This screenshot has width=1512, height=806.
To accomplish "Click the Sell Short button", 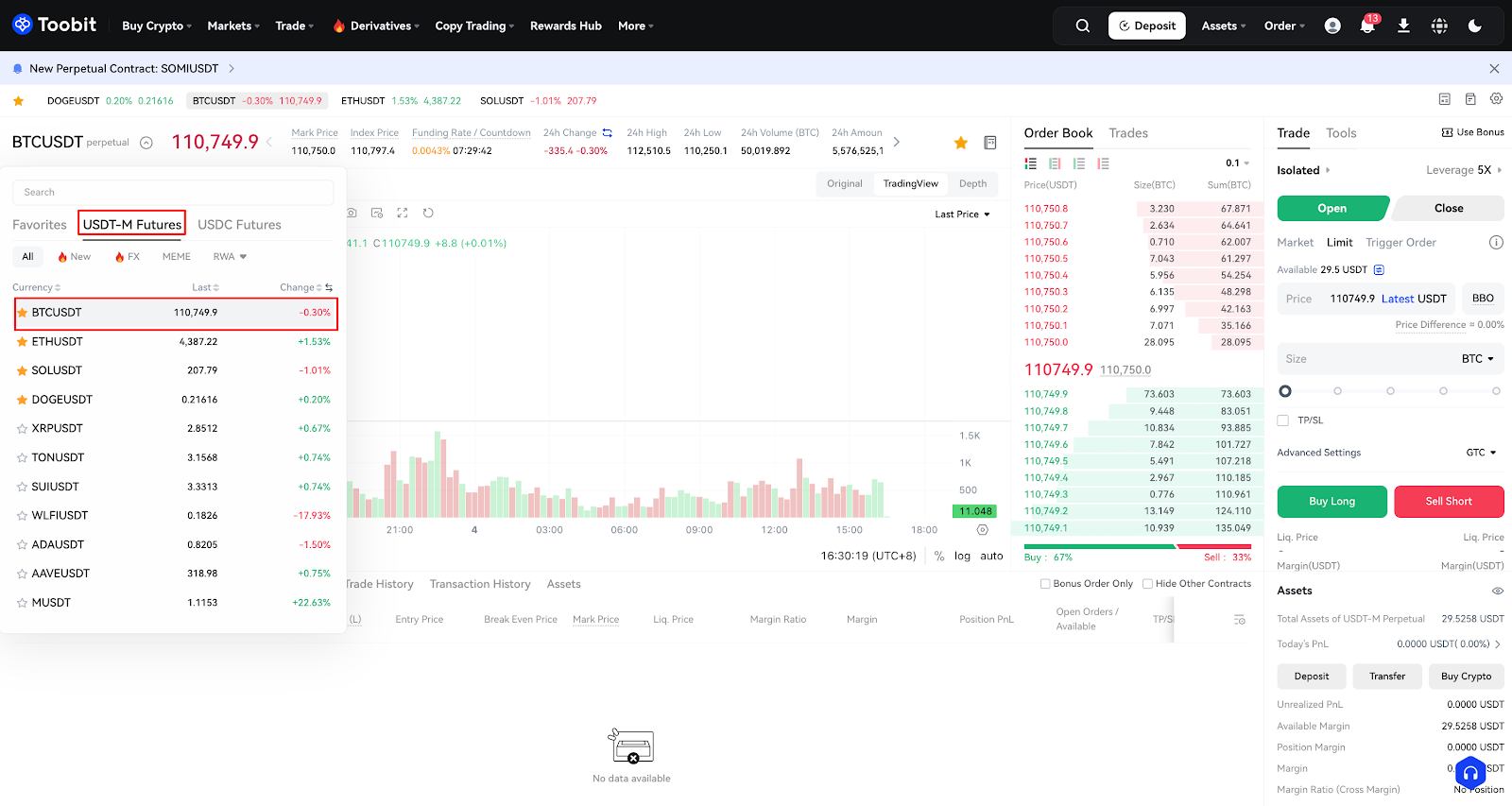I will click(1449, 502).
